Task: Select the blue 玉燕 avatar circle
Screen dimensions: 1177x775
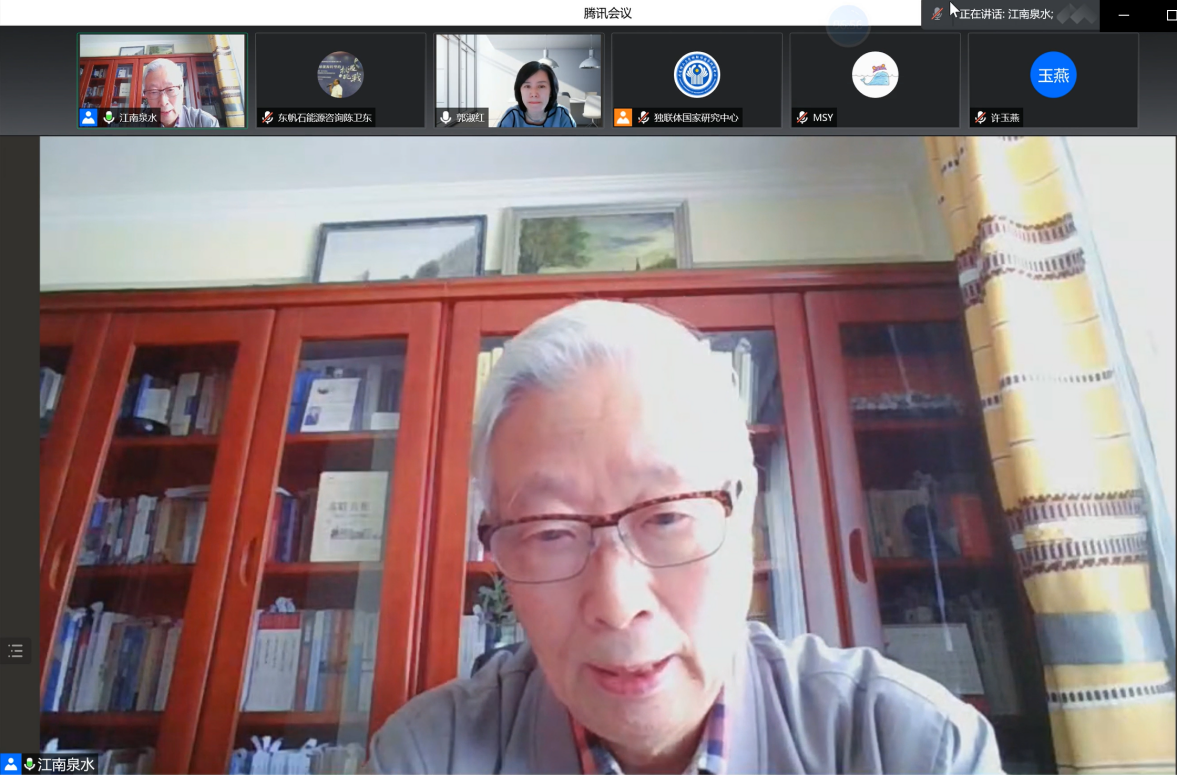Action: [1053, 75]
